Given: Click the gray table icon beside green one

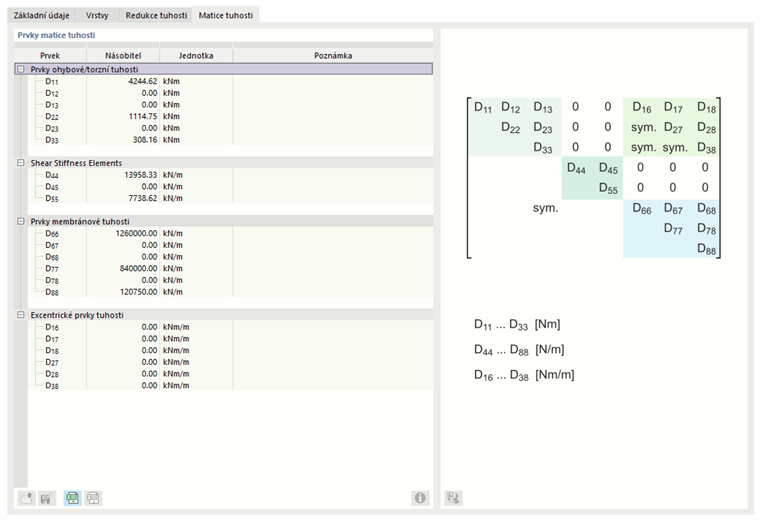Looking at the screenshot, I should click(x=93, y=497).
